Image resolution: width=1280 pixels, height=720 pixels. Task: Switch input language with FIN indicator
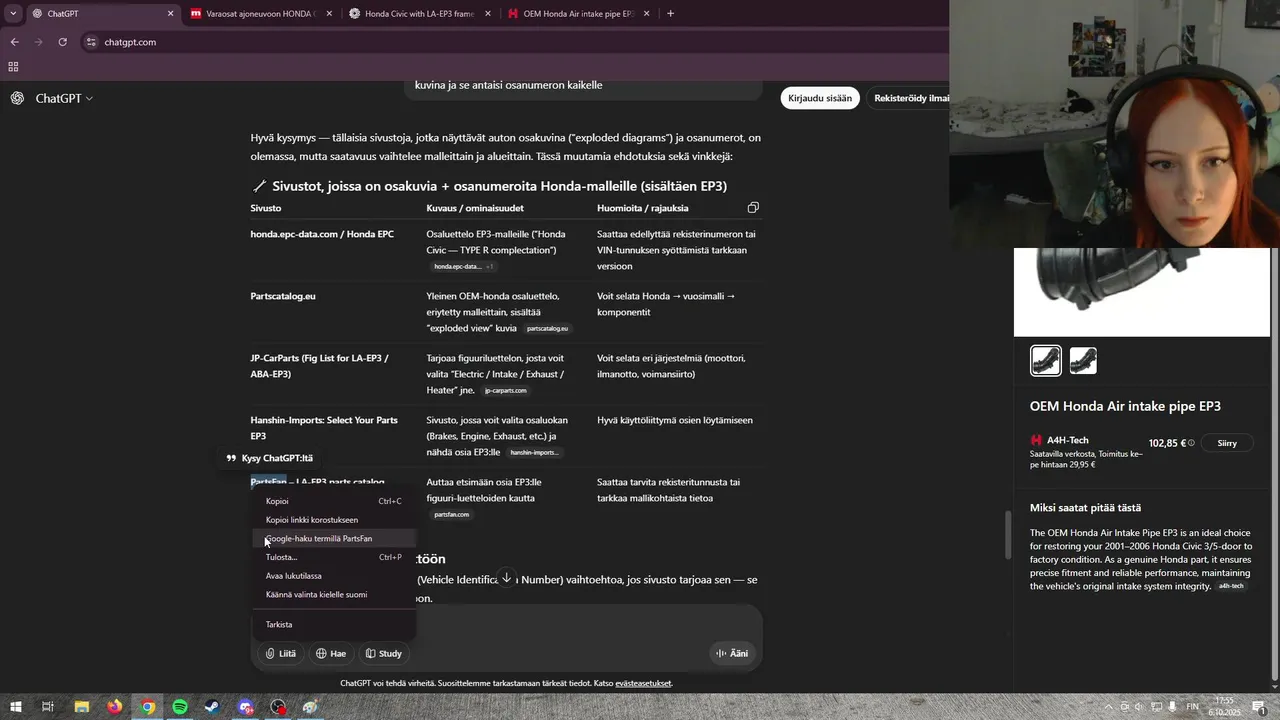[1193, 707]
